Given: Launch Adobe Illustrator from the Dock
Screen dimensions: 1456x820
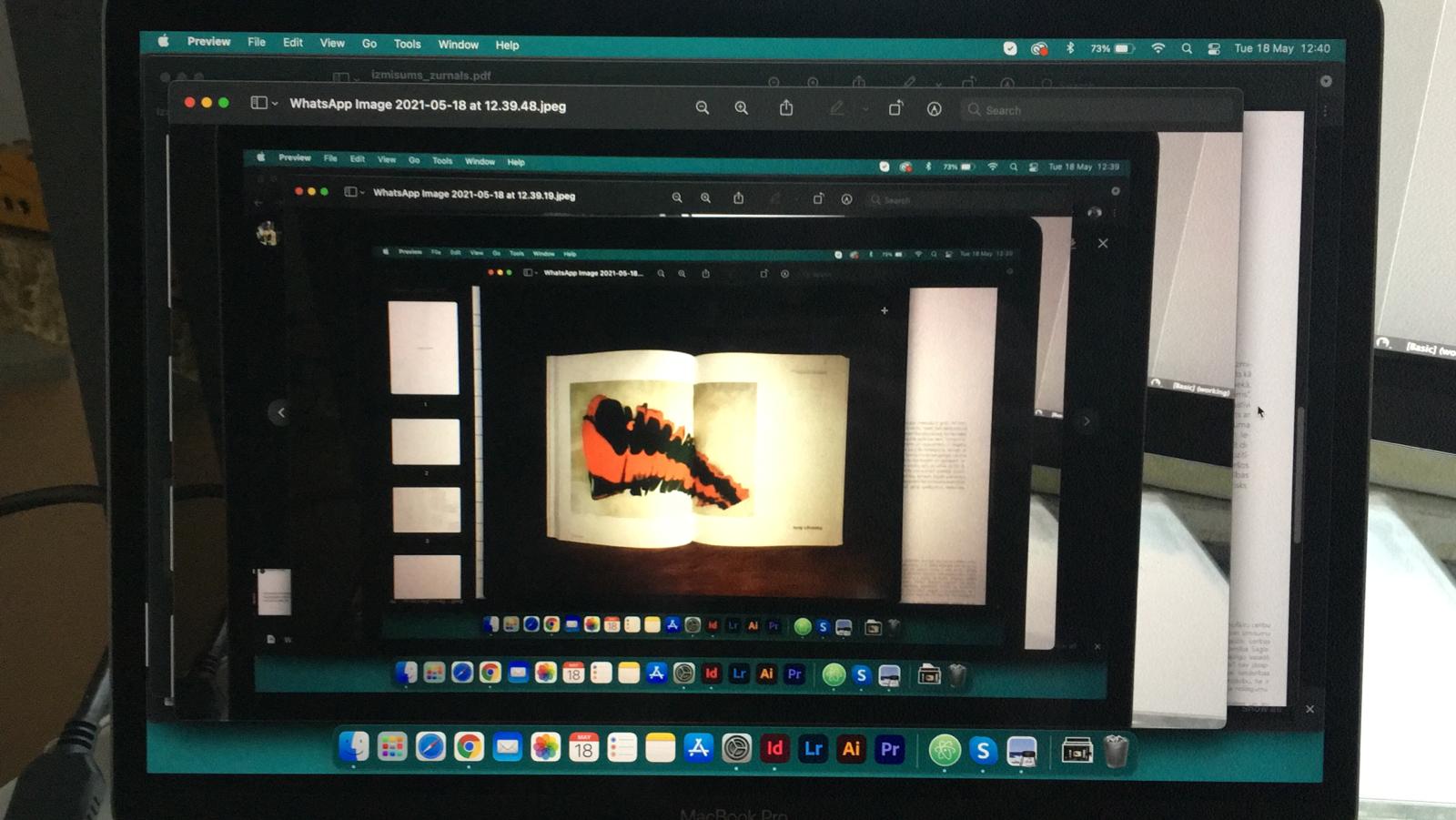Looking at the screenshot, I should click(x=851, y=748).
